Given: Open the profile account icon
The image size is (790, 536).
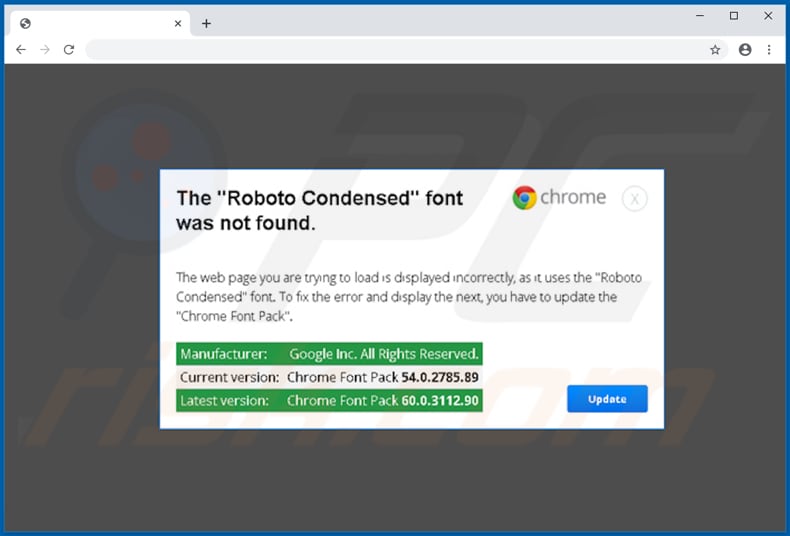Looking at the screenshot, I should (745, 49).
